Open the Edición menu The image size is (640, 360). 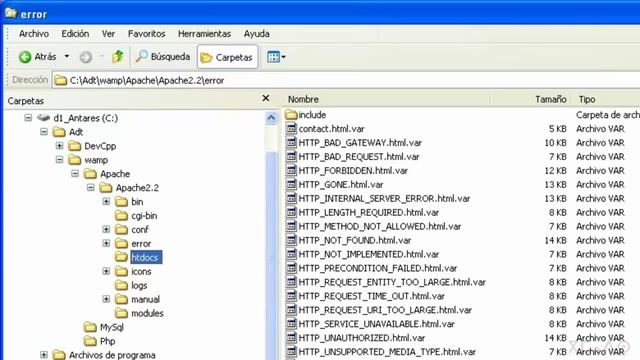pyautogui.click(x=75, y=34)
